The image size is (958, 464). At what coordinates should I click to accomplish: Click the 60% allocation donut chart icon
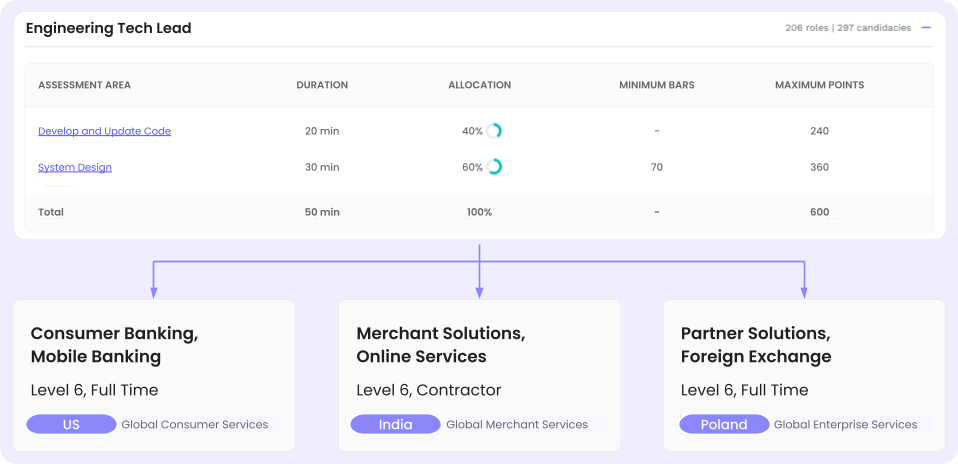click(494, 167)
